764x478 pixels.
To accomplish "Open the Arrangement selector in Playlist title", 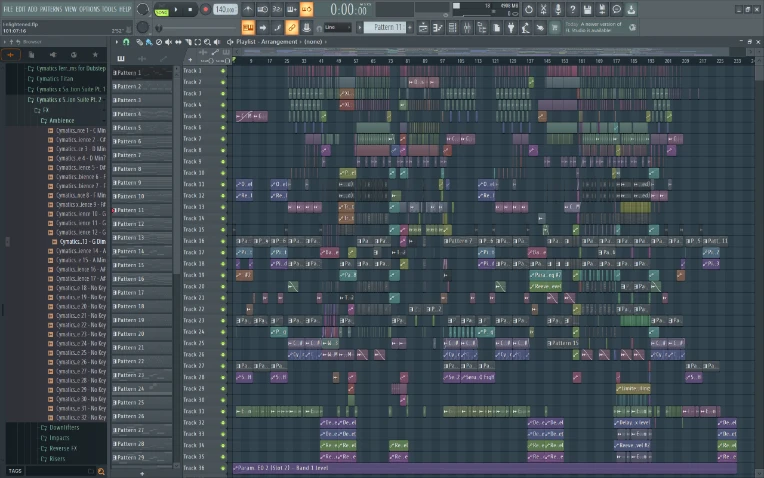I will click(279, 42).
